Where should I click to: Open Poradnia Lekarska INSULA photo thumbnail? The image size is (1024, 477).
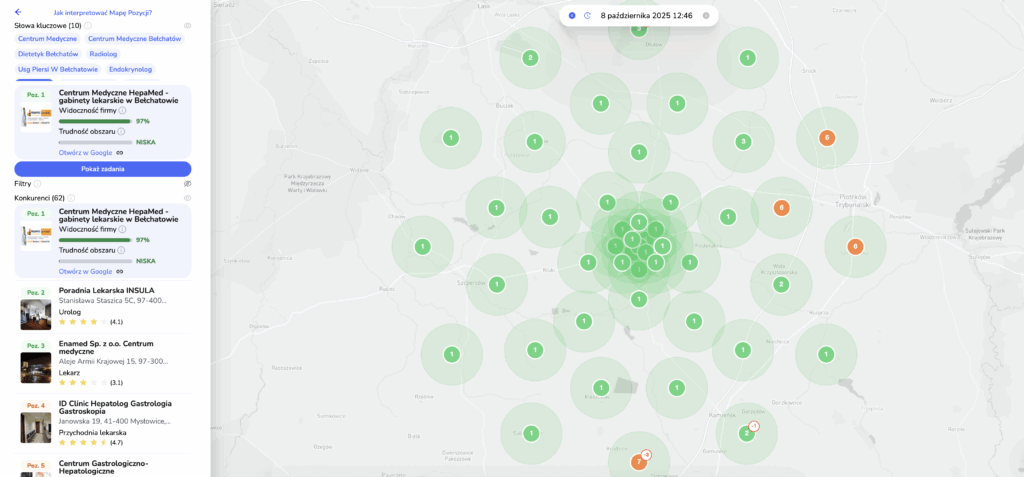(x=35, y=314)
